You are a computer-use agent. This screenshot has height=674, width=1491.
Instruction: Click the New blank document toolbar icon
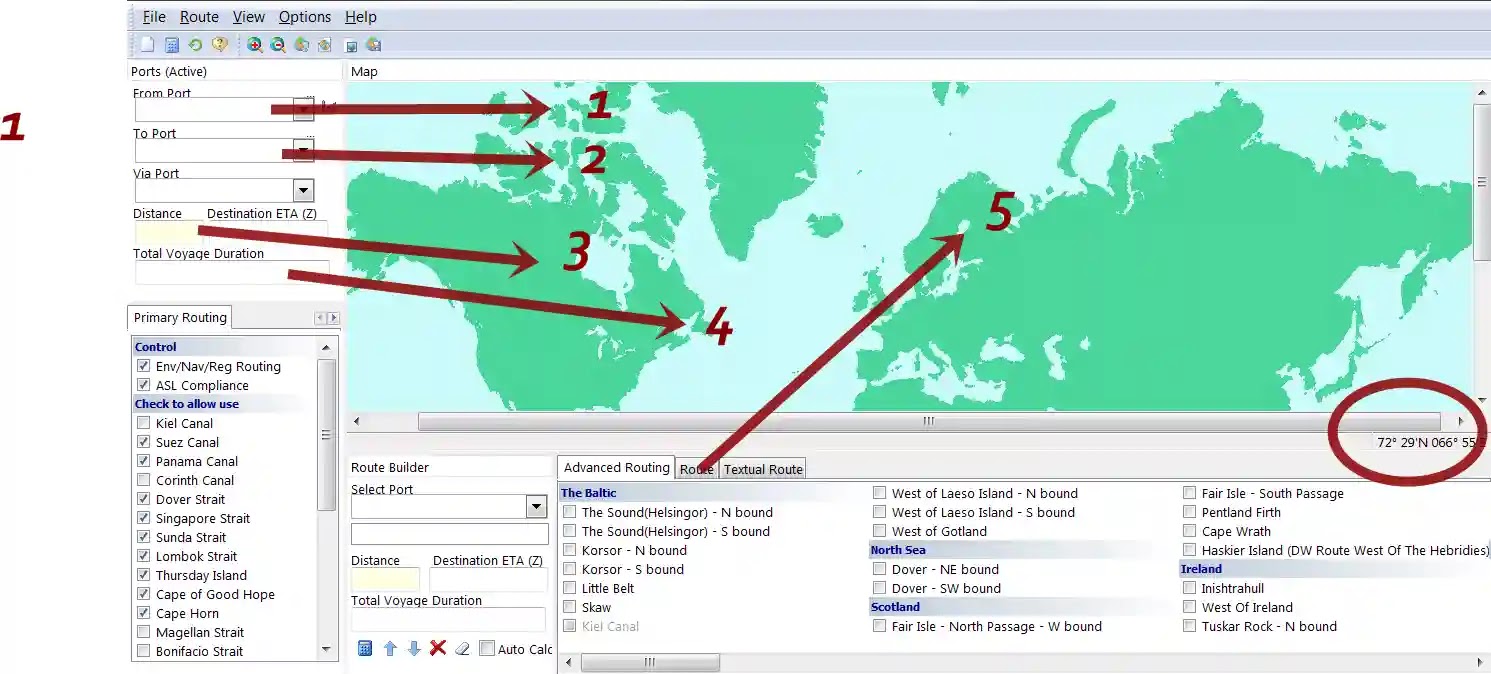coord(147,44)
